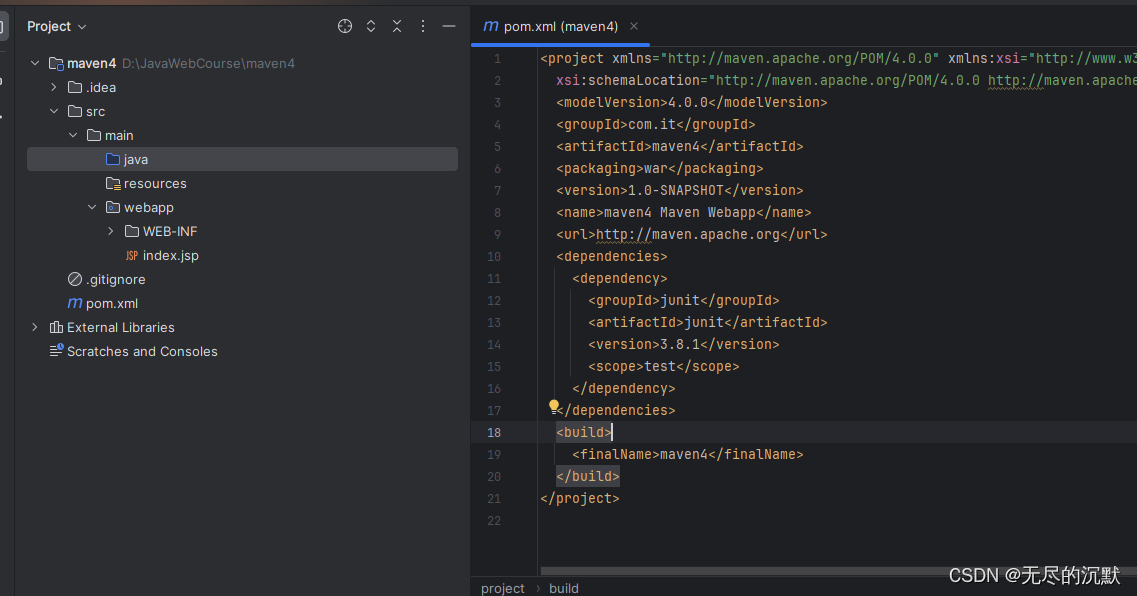
Task: Collapse the src folder
Action: (x=54, y=111)
